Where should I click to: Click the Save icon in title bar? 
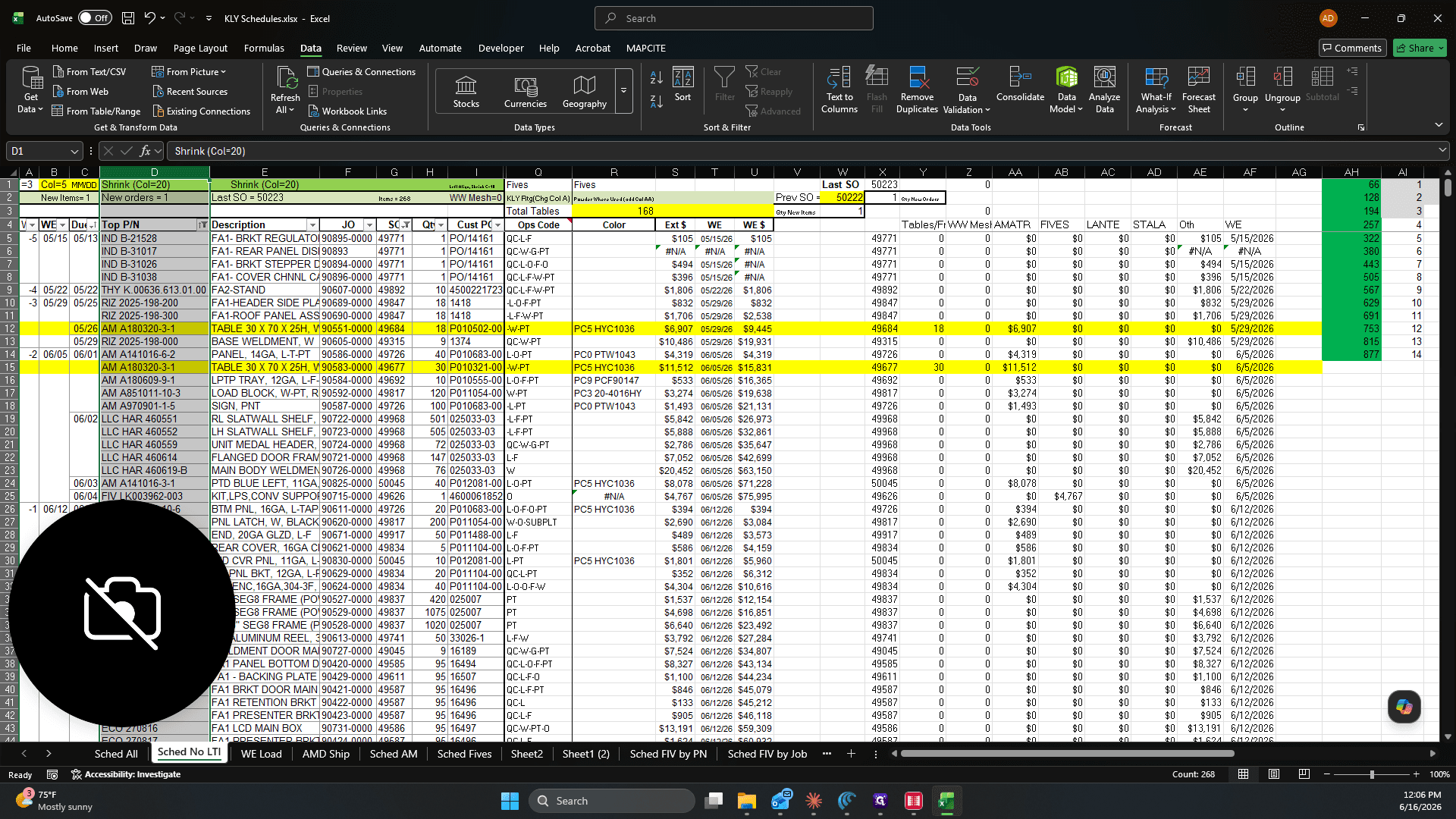click(x=128, y=18)
